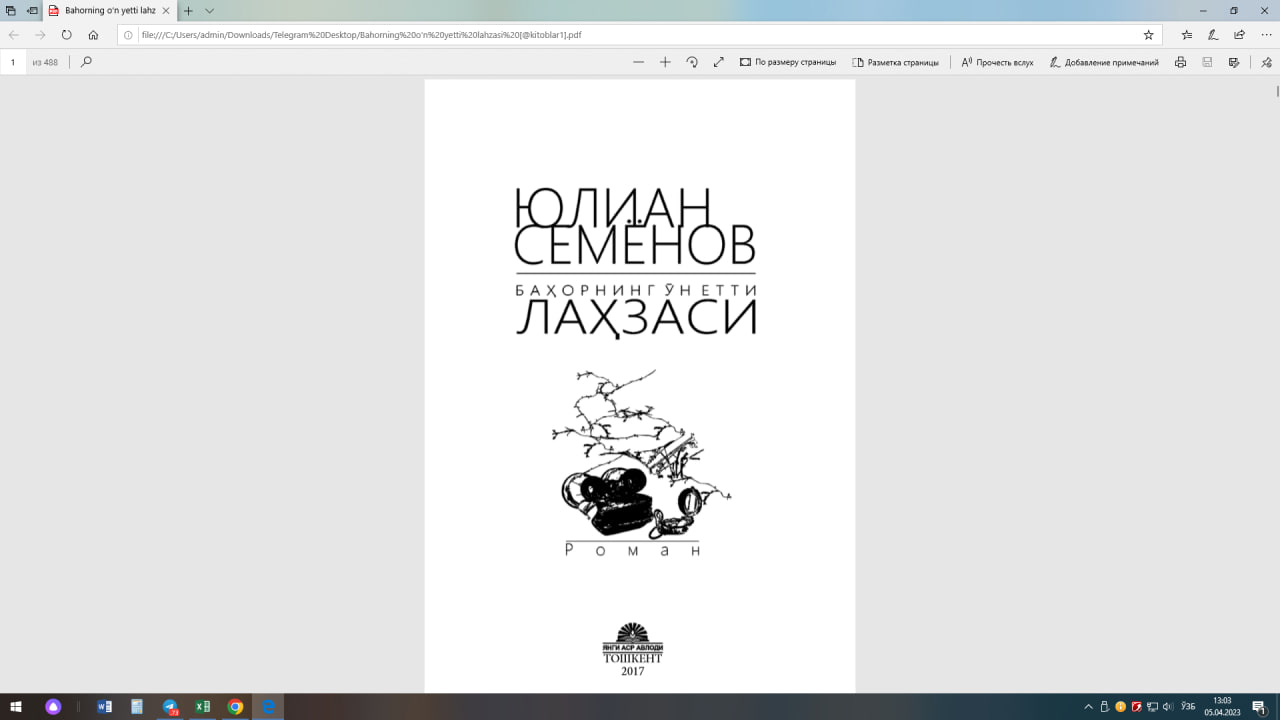Pin the PDF toolbar

[1266, 62]
